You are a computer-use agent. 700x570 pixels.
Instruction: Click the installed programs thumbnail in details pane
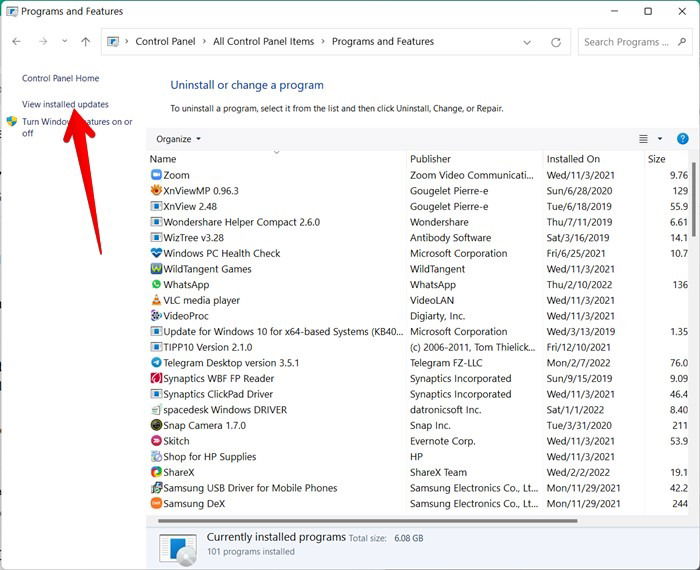(178, 549)
